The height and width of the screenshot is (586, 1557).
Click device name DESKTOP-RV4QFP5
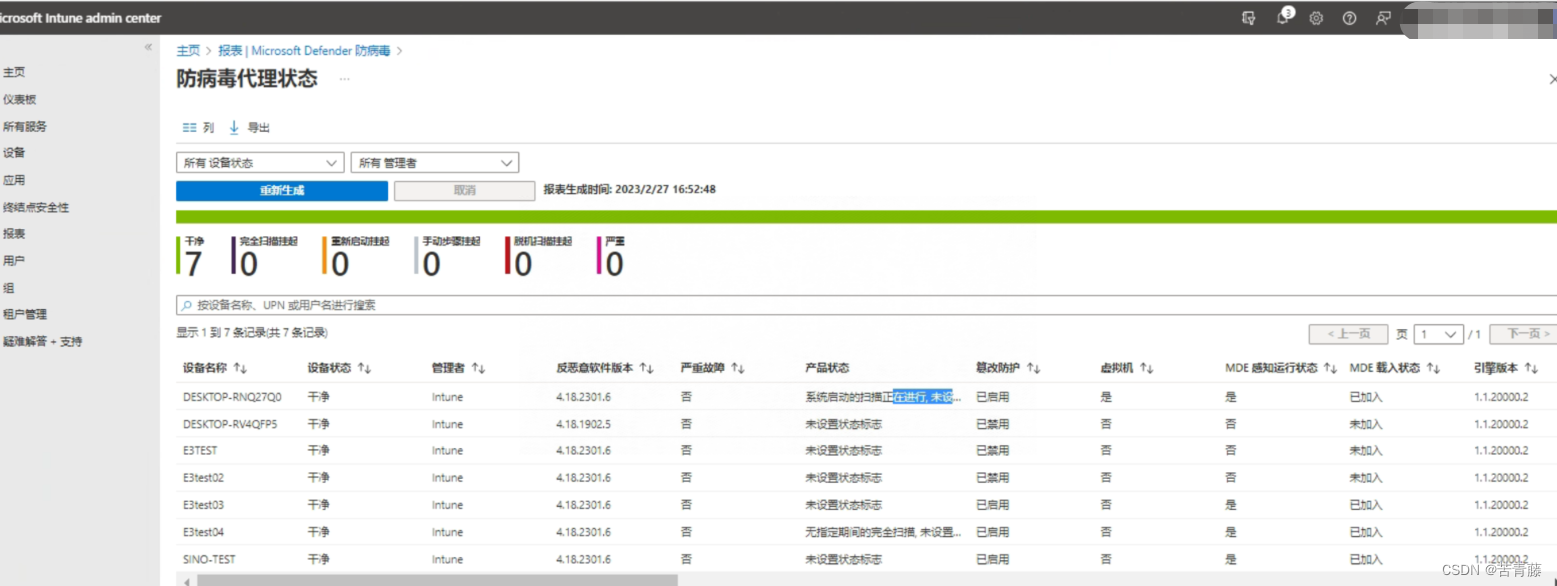coord(231,424)
